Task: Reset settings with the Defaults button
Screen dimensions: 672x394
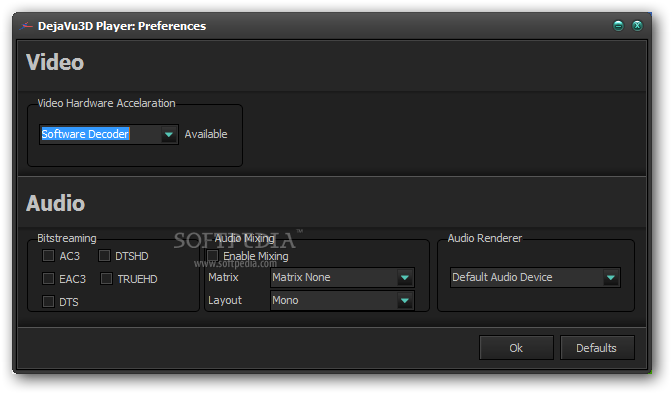Action: pos(597,348)
